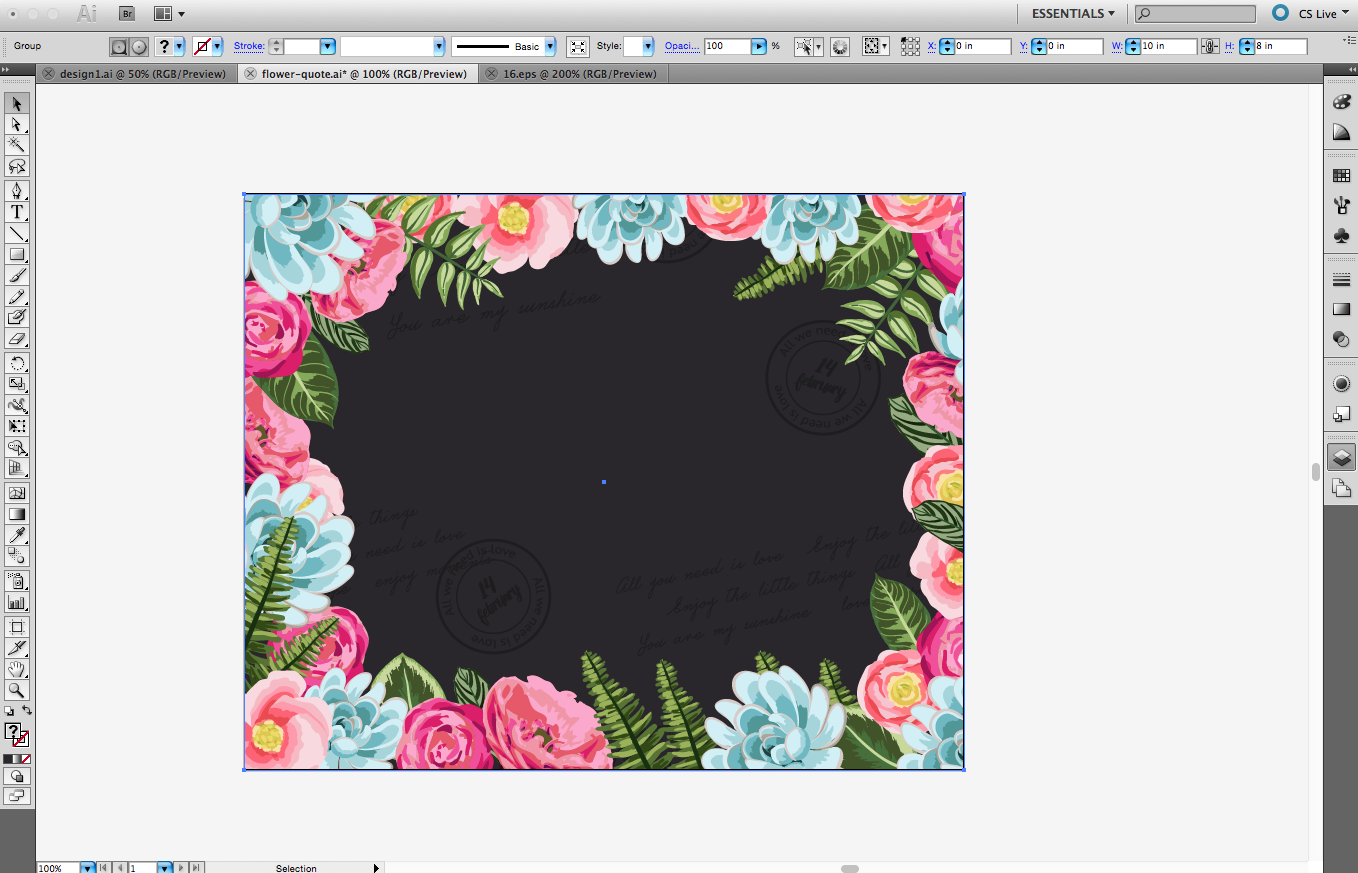Toggle Edit Clipping Path in control bar
The image size is (1358, 873).
click(x=119, y=47)
